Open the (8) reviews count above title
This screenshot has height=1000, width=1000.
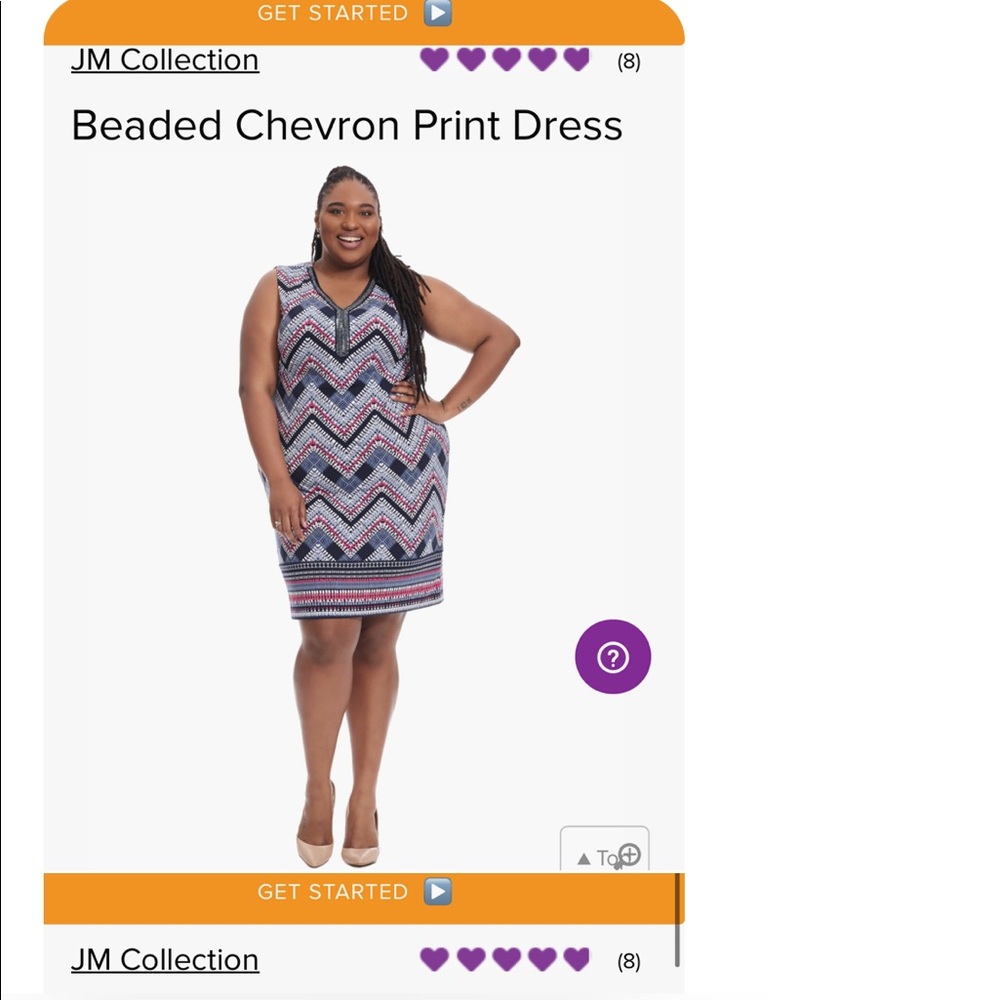629,62
